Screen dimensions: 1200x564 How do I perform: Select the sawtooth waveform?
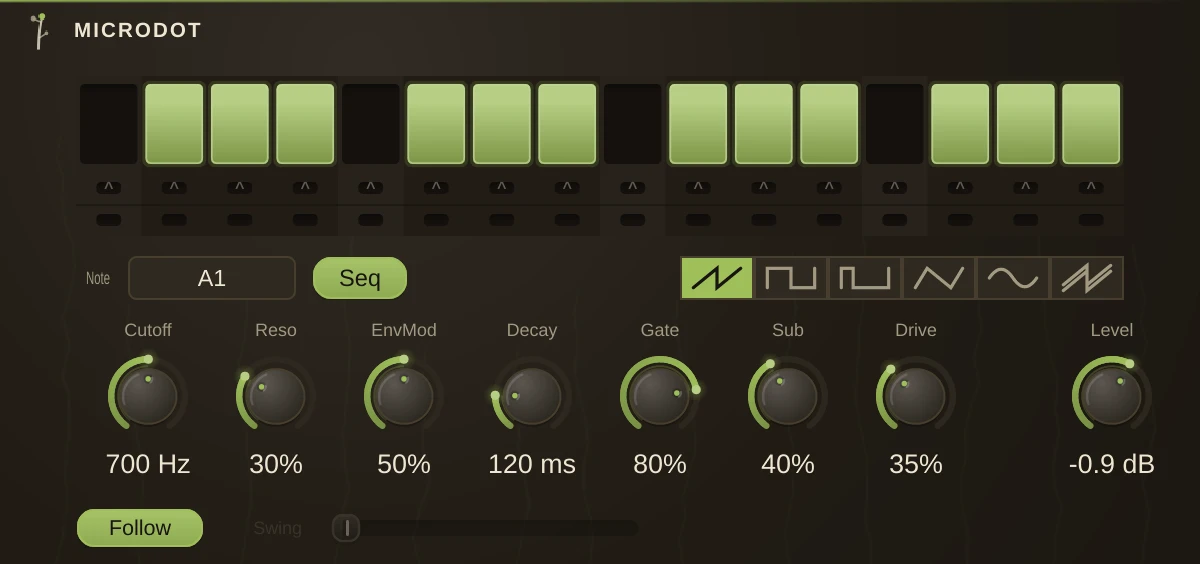[717, 278]
